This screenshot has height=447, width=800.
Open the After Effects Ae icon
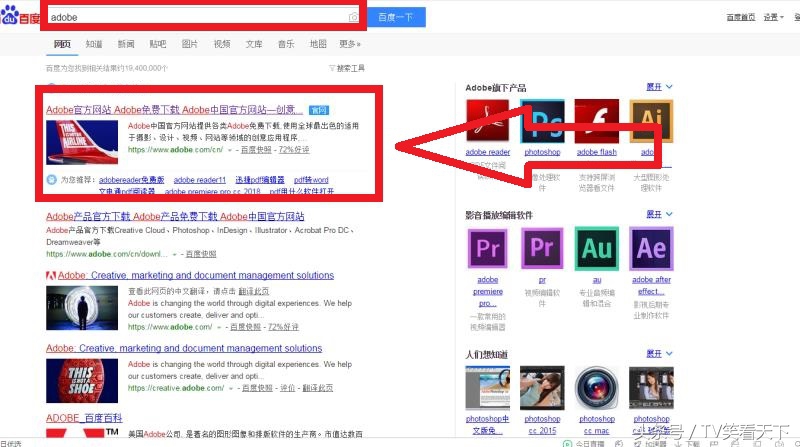pyautogui.click(x=651, y=248)
